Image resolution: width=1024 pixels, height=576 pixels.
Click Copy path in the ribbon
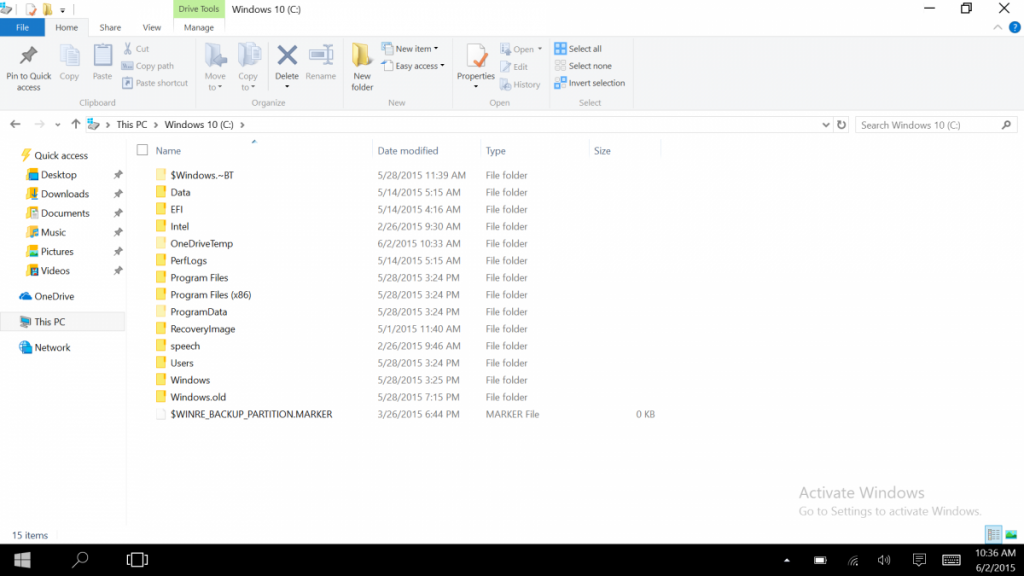click(x=148, y=66)
